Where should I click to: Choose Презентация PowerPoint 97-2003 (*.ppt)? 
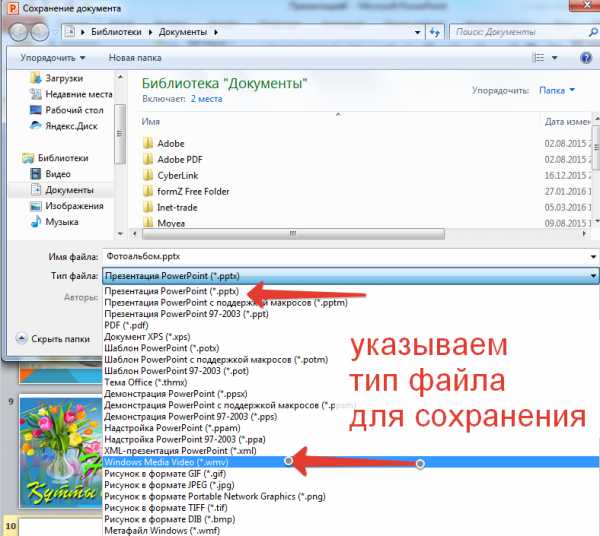pos(186,314)
